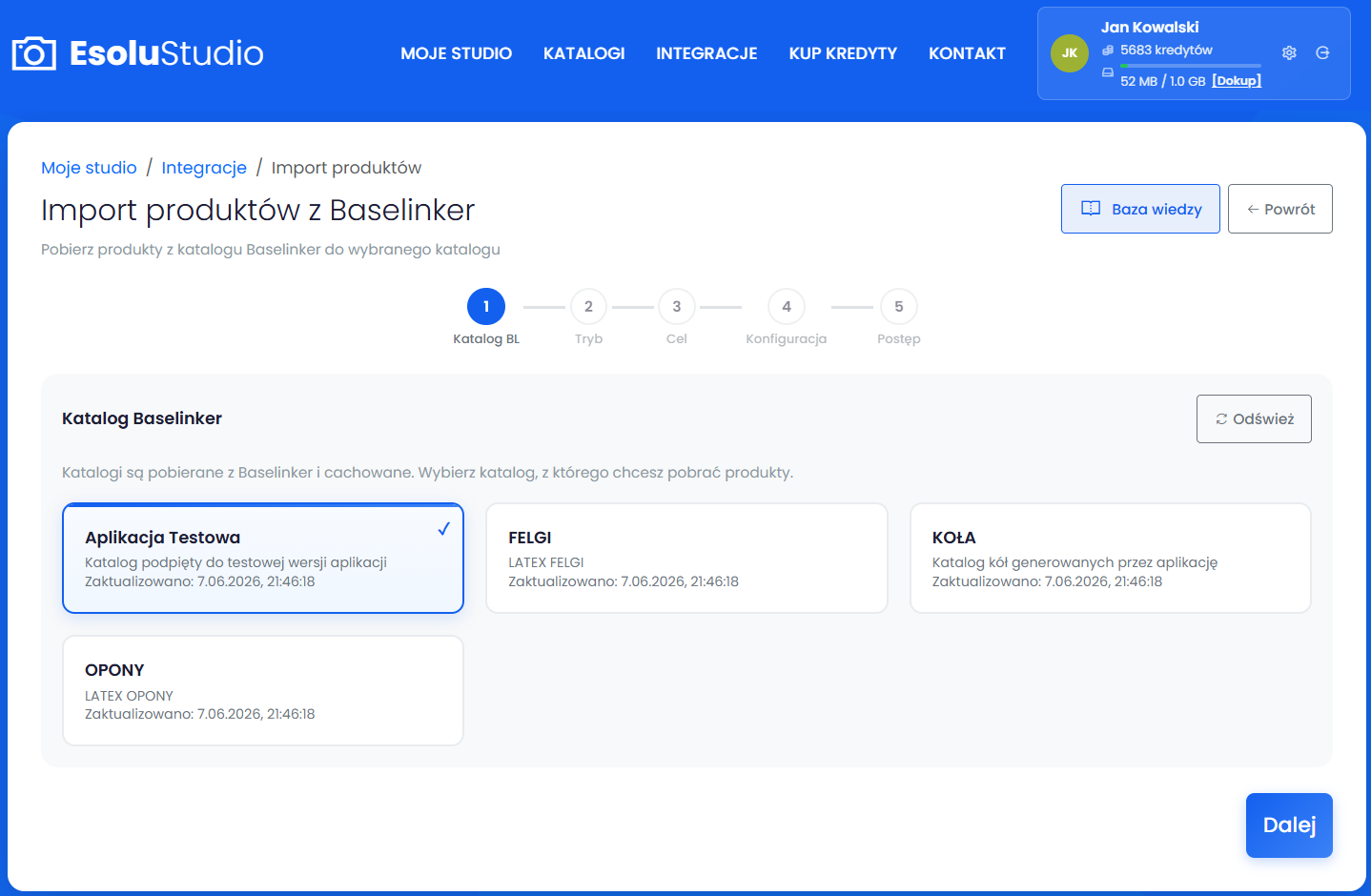The image size is (1371, 896).
Task: Click the JK user avatar
Action: tap(1070, 53)
